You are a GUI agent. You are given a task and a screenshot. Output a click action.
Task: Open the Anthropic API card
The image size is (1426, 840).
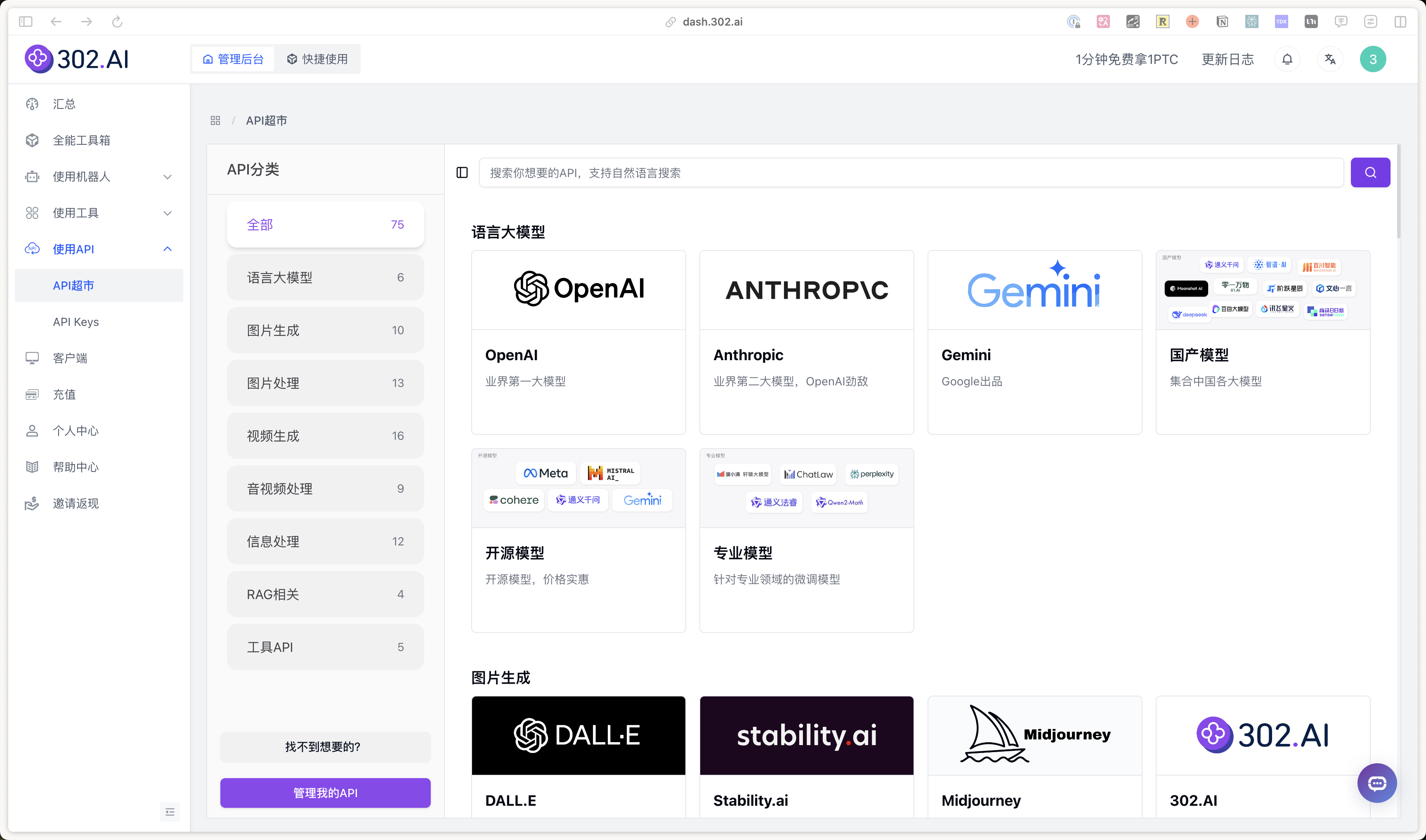807,342
